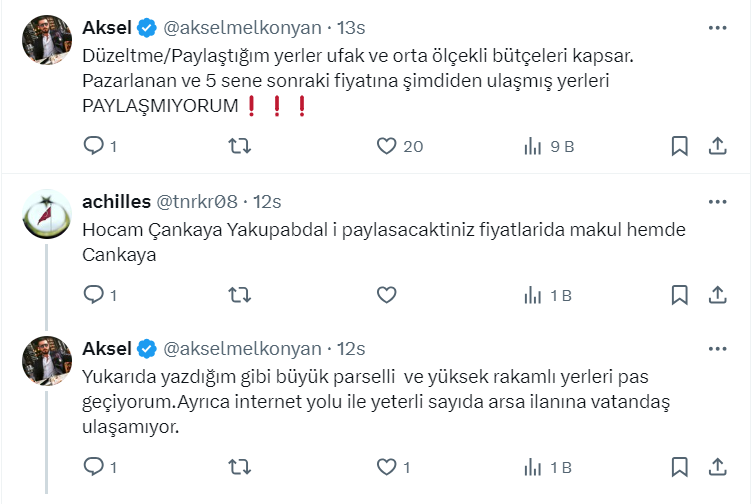The height and width of the screenshot is (504, 751).
Task: Open more options on achilles' tweet
Action: [717, 201]
